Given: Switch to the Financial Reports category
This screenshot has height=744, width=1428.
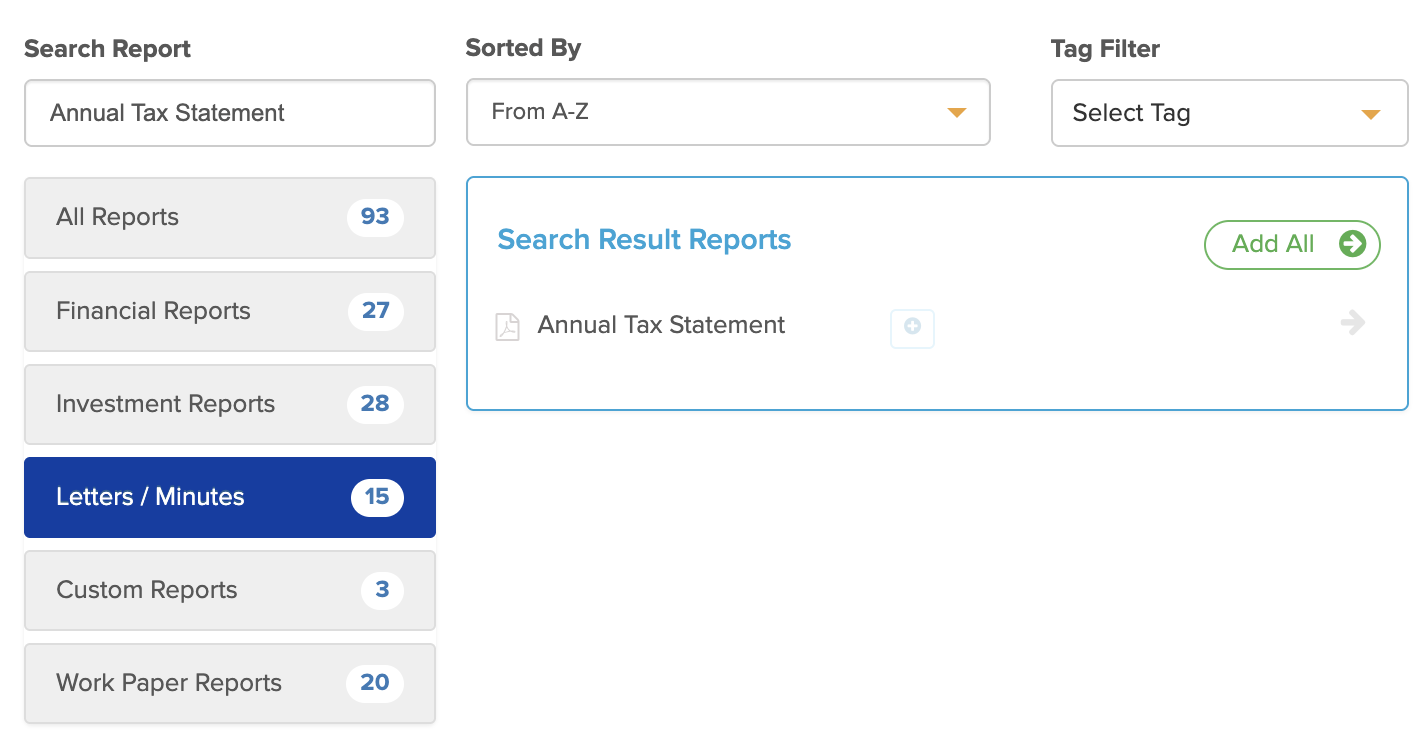Looking at the screenshot, I should click(x=230, y=311).
